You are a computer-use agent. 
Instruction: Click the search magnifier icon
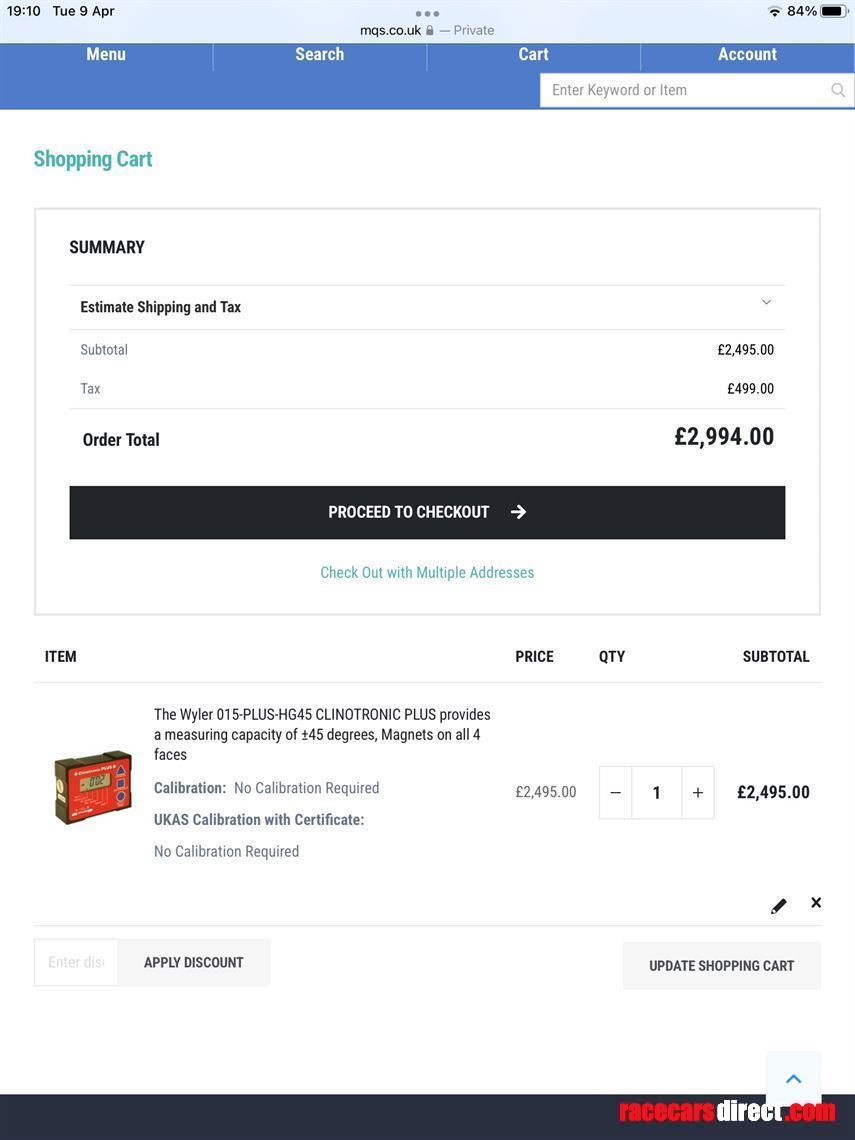838,90
